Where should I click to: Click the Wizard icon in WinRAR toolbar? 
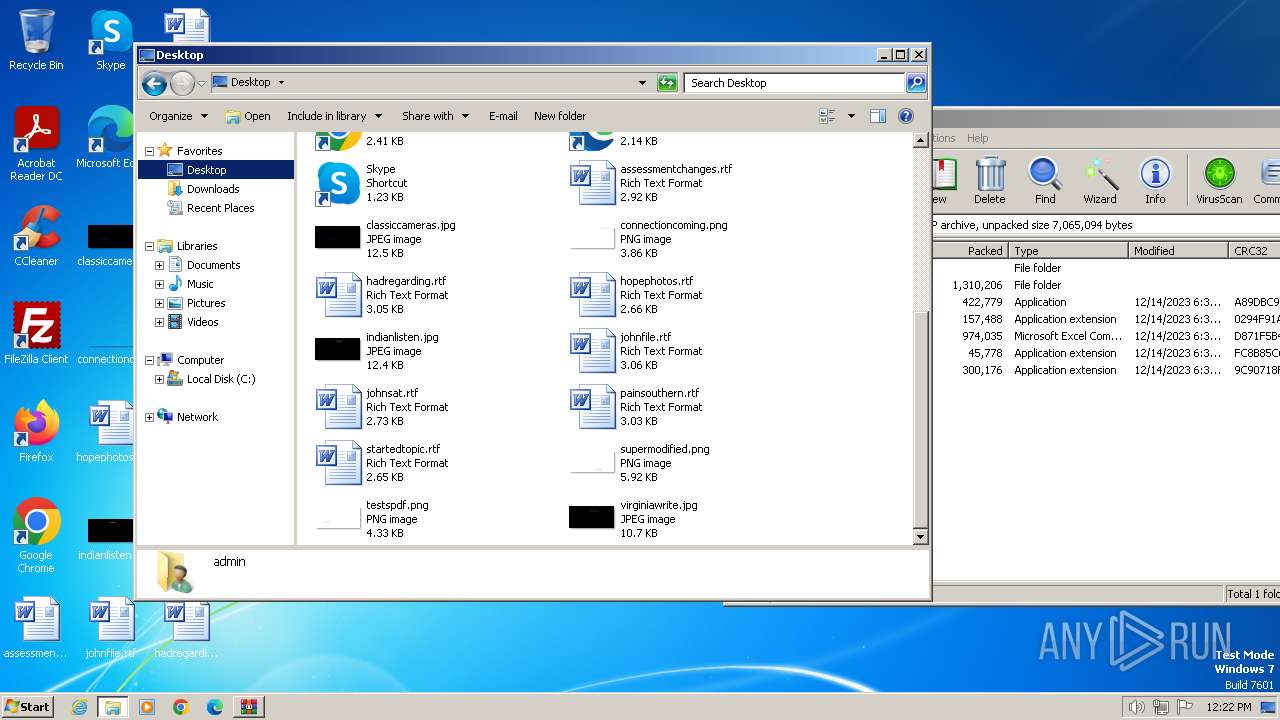pyautogui.click(x=1100, y=181)
